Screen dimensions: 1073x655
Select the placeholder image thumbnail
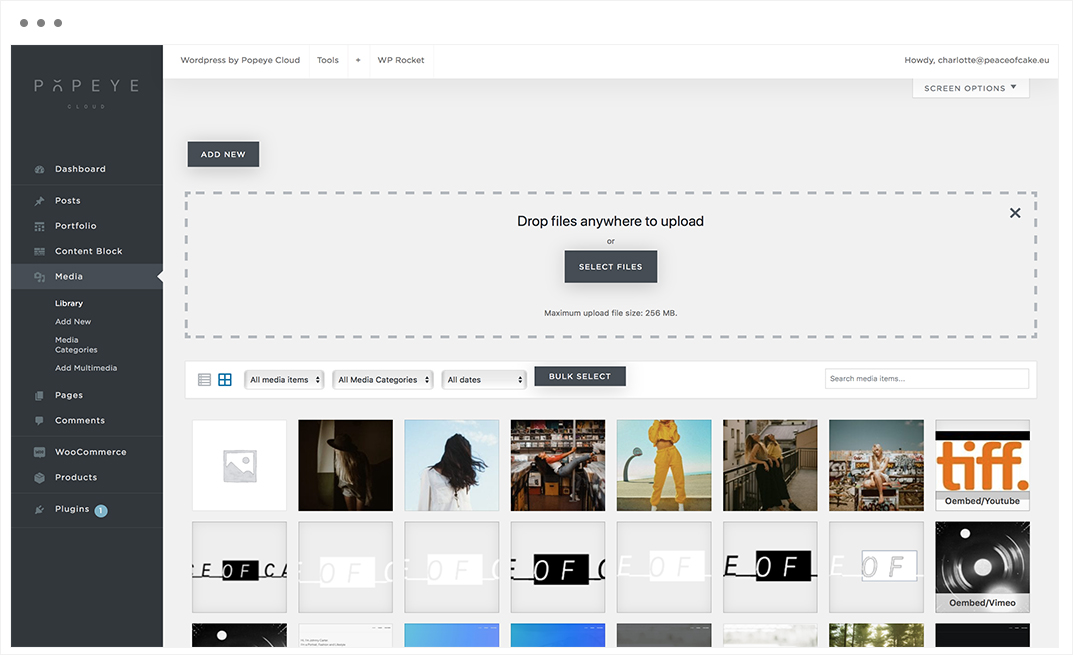tap(240, 465)
